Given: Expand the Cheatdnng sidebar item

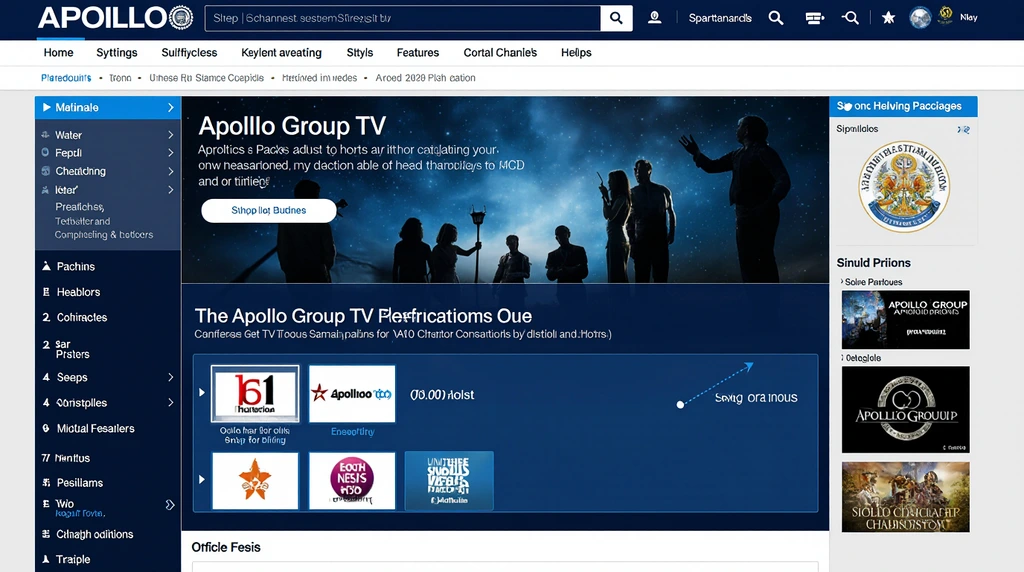Looking at the screenshot, I should (170, 171).
